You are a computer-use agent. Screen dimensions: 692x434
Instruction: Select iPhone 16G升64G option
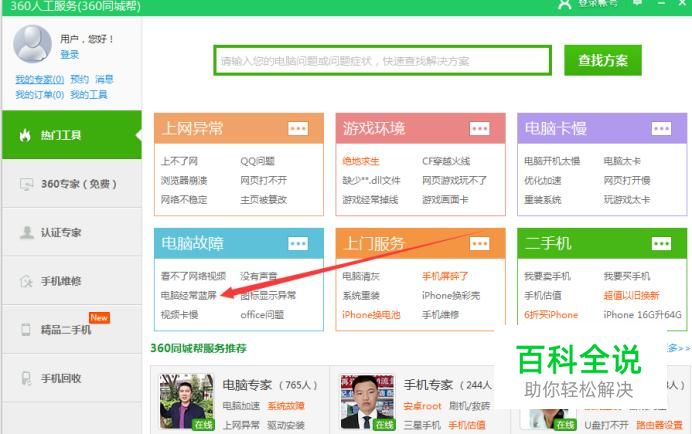643,315
